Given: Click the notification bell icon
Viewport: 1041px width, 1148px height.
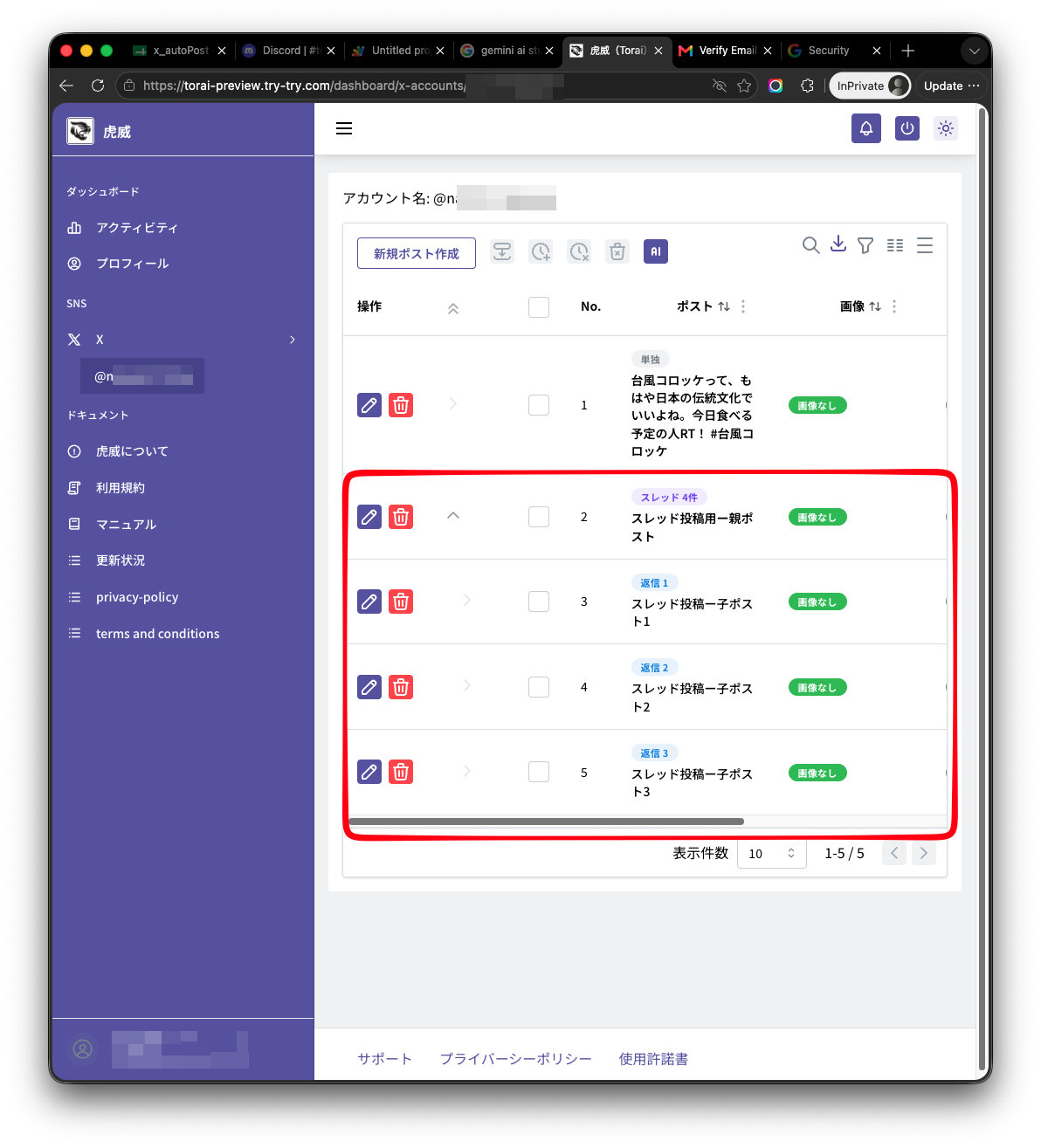Looking at the screenshot, I should click(865, 128).
